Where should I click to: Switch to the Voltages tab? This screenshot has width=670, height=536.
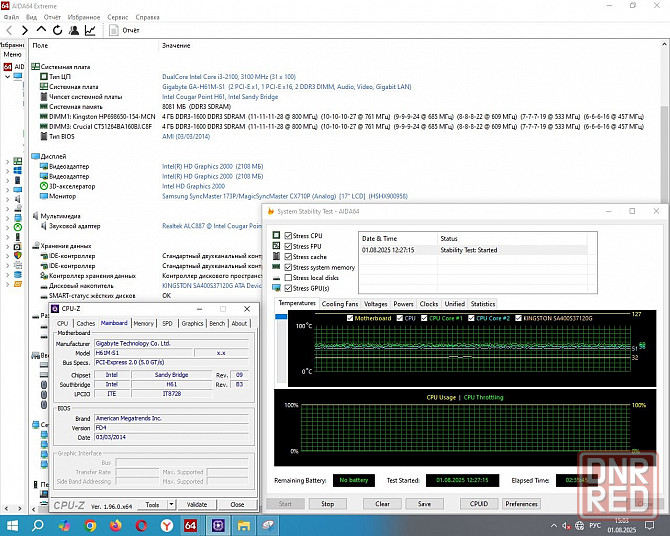(376, 304)
